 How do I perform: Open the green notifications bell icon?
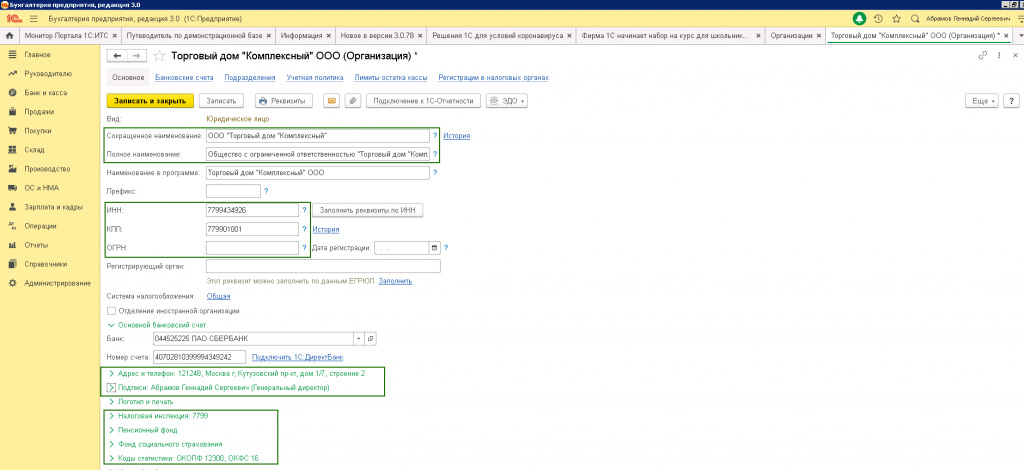pyautogui.click(x=859, y=18)
